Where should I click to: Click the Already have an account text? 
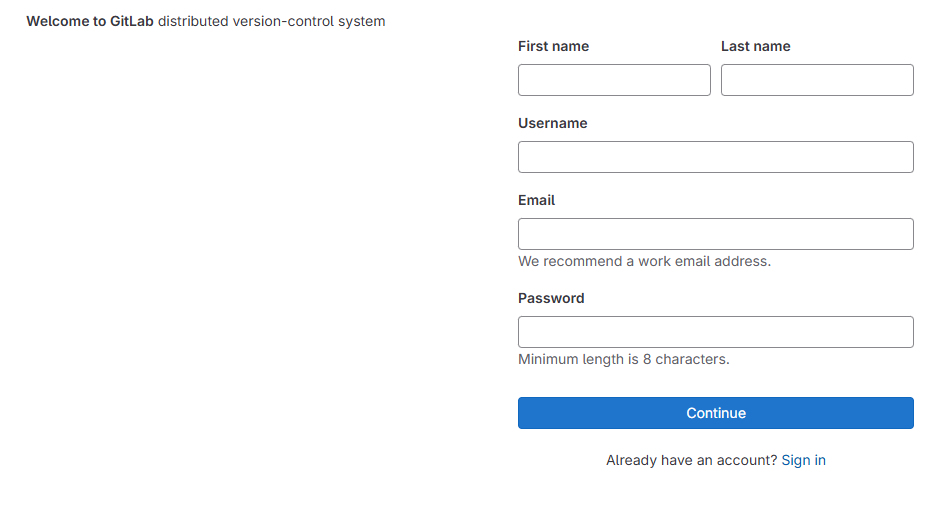[x=691, y=460]
